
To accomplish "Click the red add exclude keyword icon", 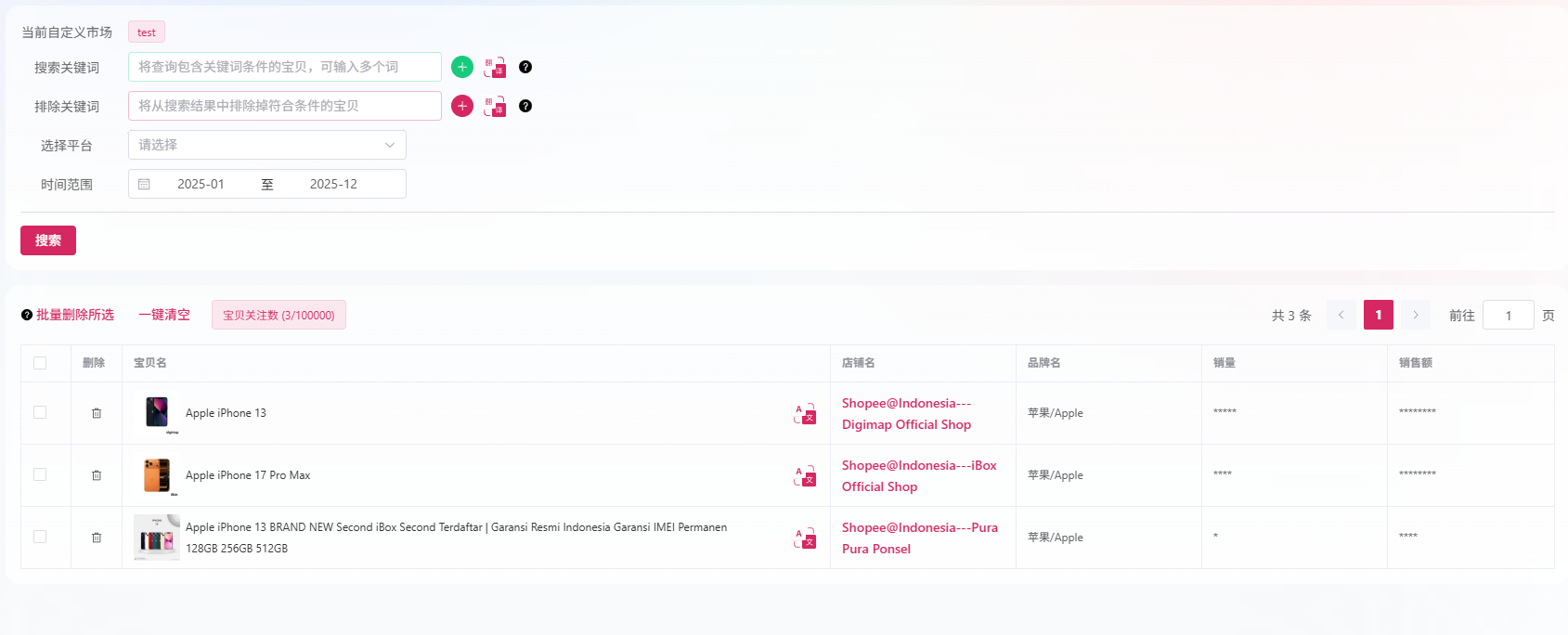I will pyautogui.click(x=462, y=106).
